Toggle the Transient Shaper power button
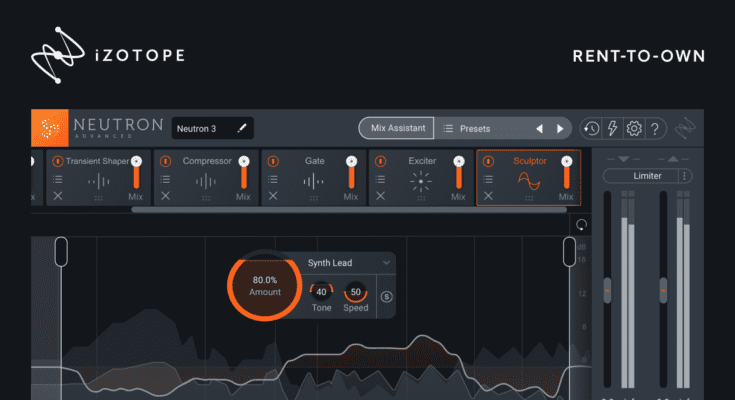This screenshot has height=400, width=735. [x=57, y=161]
